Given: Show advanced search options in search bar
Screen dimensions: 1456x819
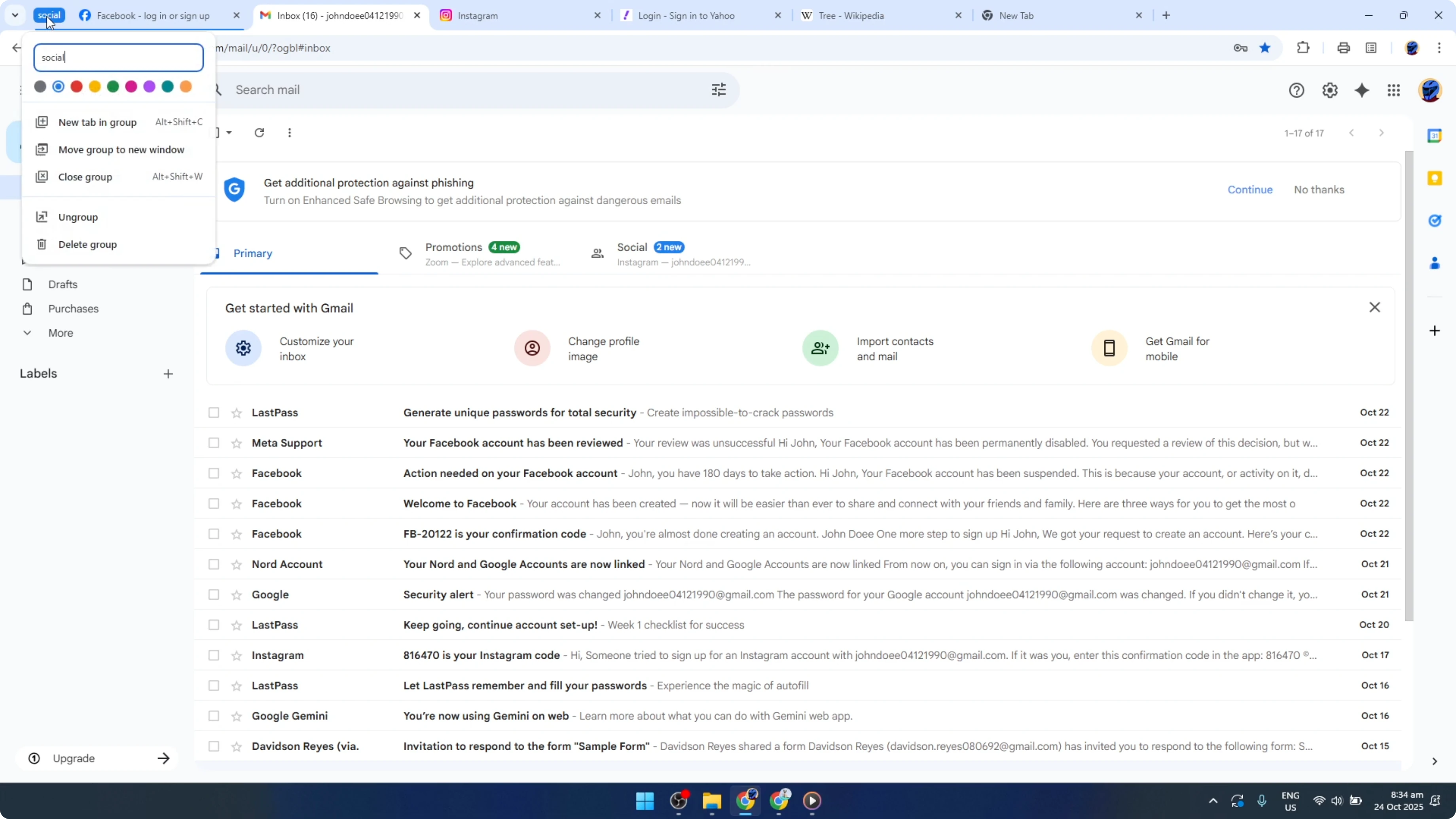Looking at the screenshot, I should [x=719, y=89].
